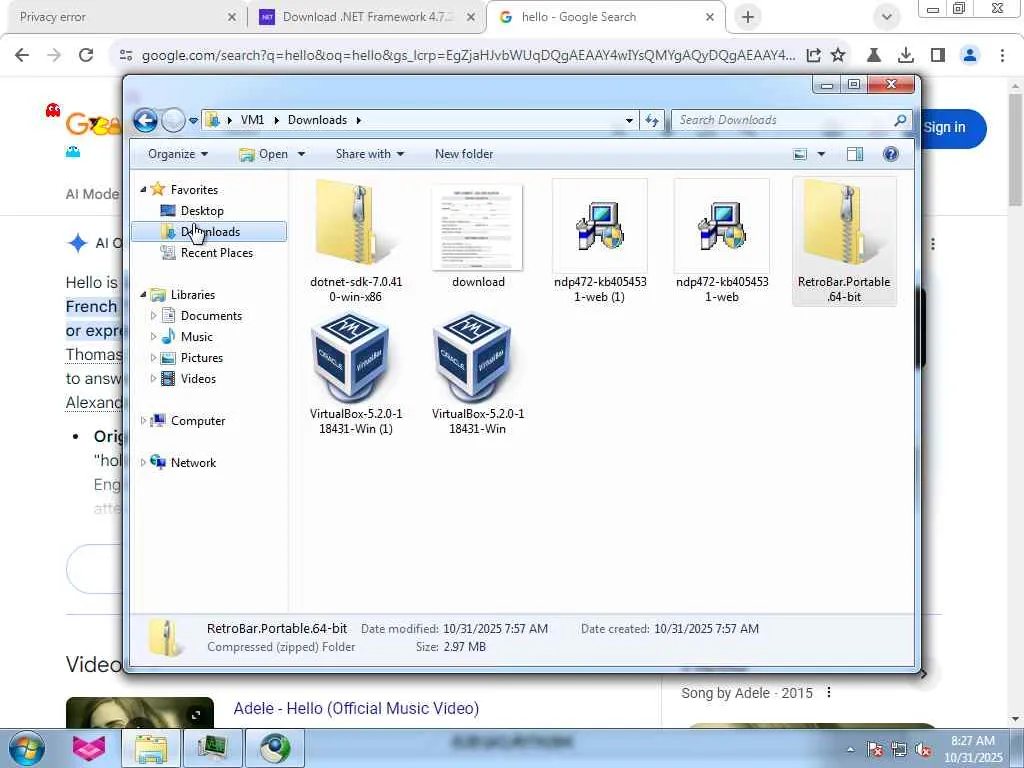Open the view options dropdown arrow

822,154
